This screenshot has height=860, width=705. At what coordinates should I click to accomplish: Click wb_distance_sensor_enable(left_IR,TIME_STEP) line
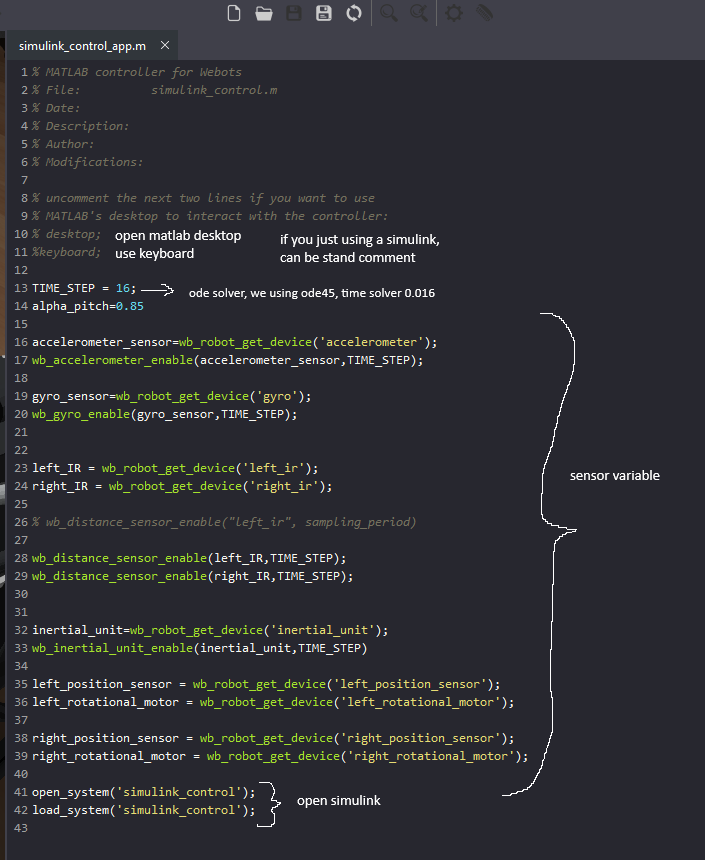tap(189, 558)
